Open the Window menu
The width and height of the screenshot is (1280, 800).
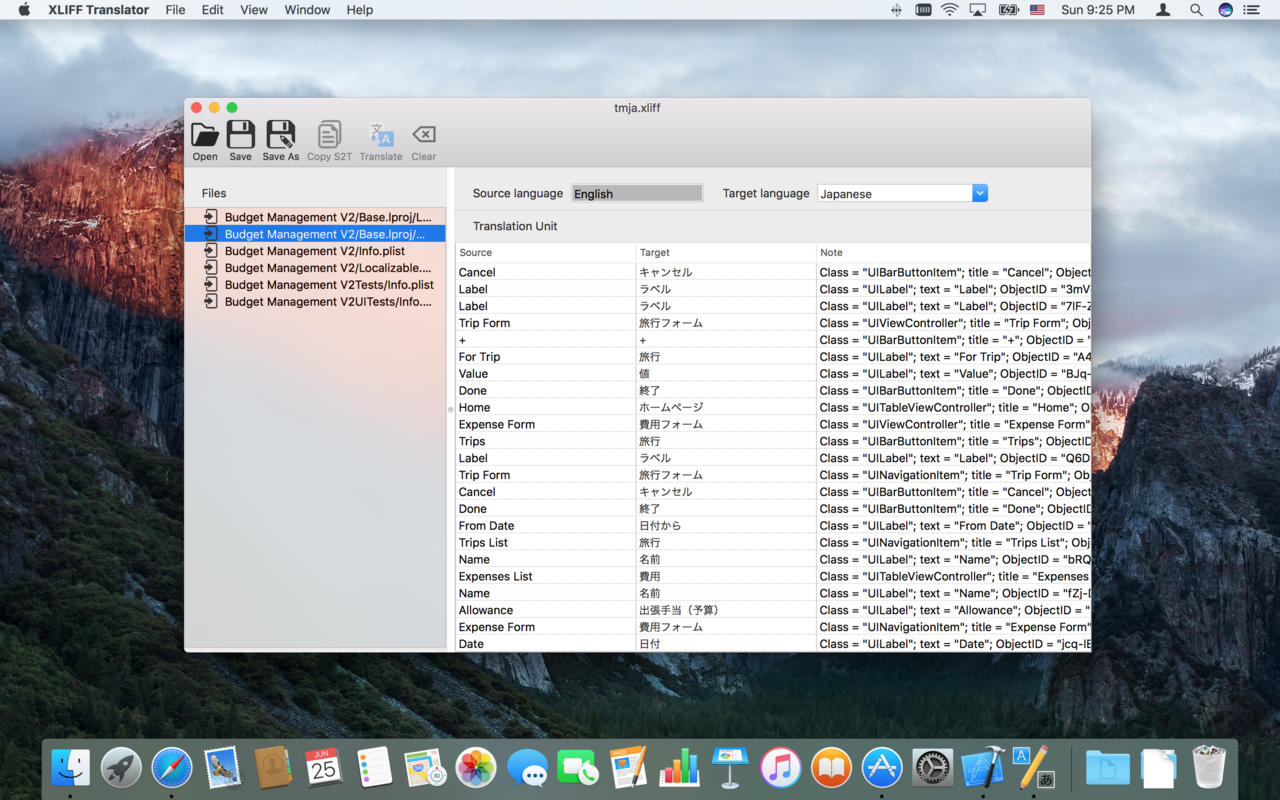tap(307, 10)
